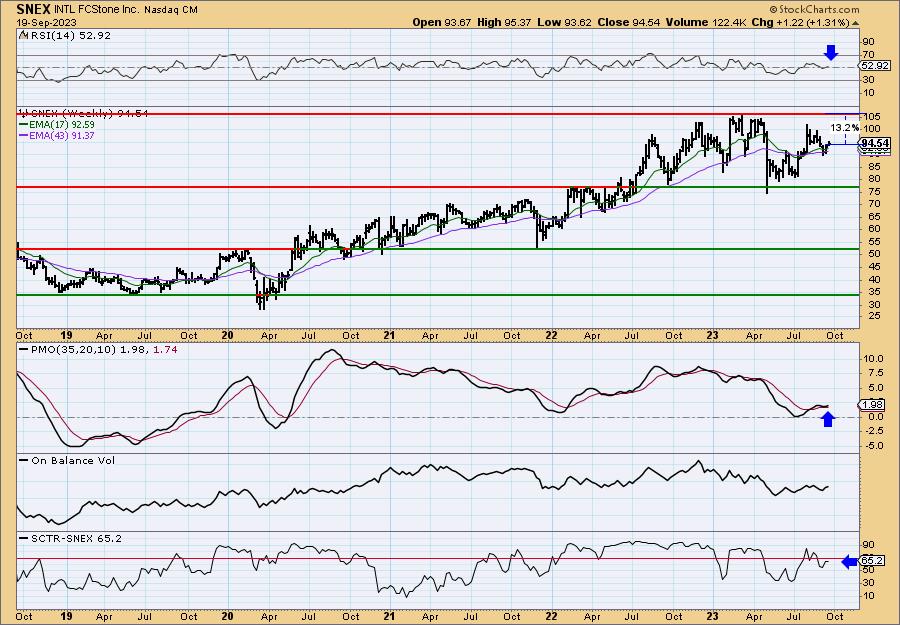Click the EMA(43) 91.37 legend text
Viewport: 900px width, 625px height.
click(61, 135)
